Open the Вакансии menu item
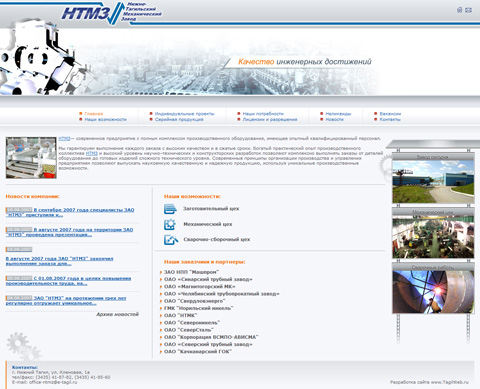Viewport: 480px width, 389px height. [x=390, y=114]
